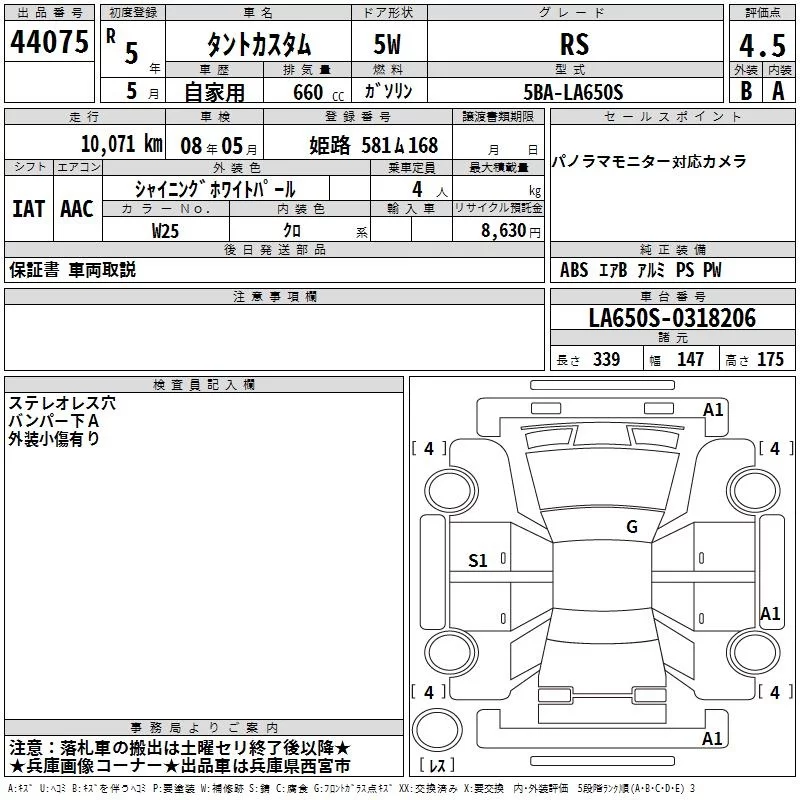The image size is (800, 800).
Task: Click the recycle deposit 8,630円
Action: 511,231
